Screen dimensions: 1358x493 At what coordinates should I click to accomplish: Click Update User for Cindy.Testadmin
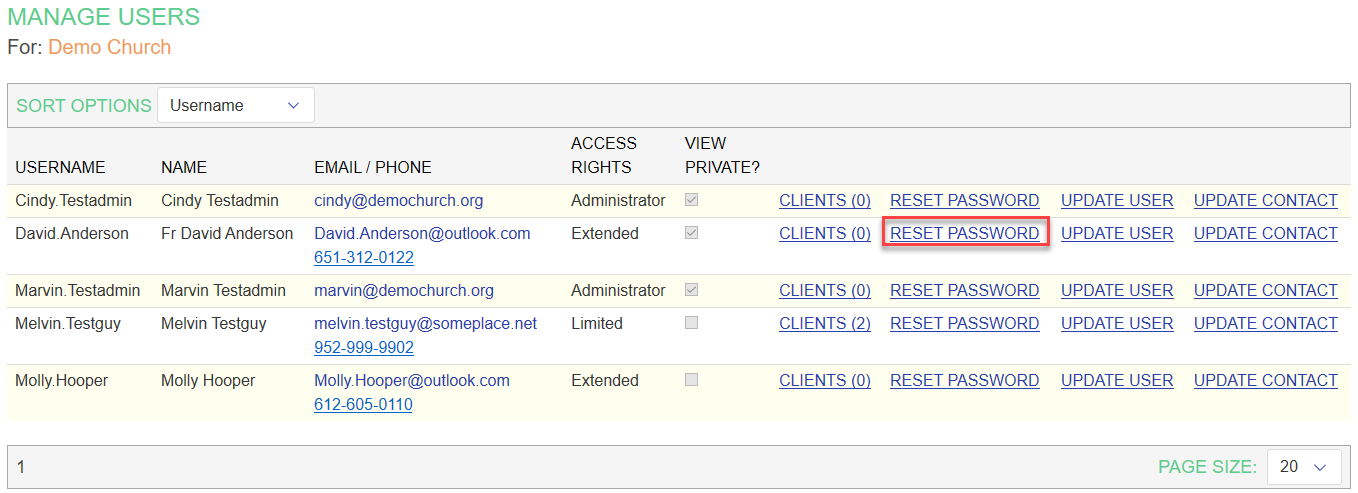pos(1117,200)
